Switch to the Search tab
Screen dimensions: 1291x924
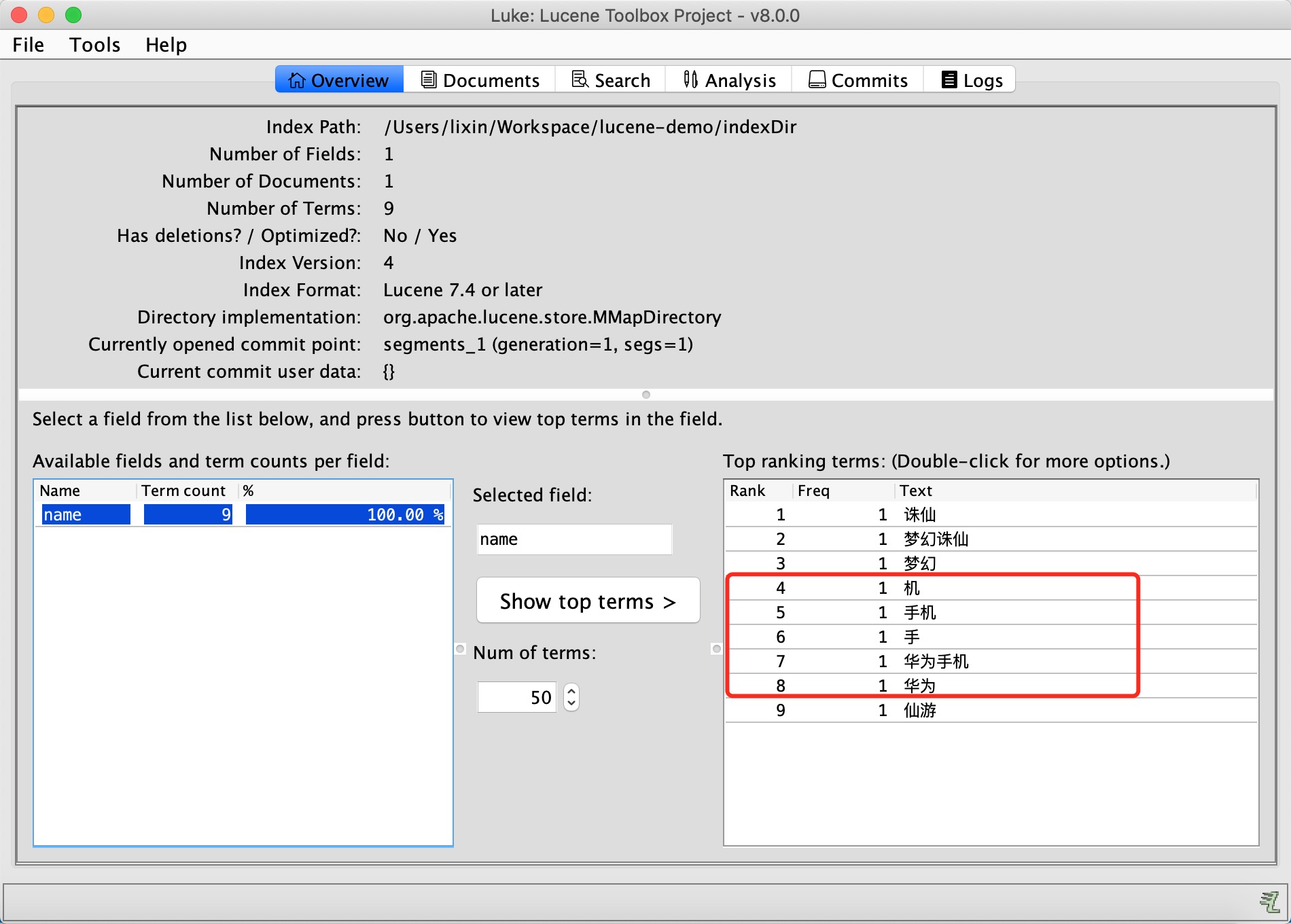pos(610,80)
